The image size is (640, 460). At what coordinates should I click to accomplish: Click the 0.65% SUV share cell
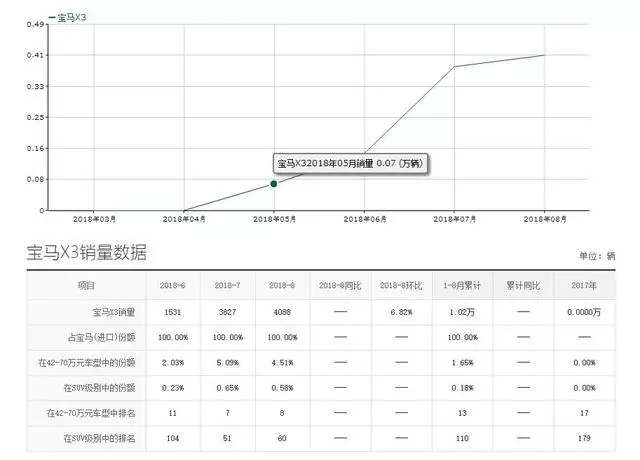tap(227, 388)
